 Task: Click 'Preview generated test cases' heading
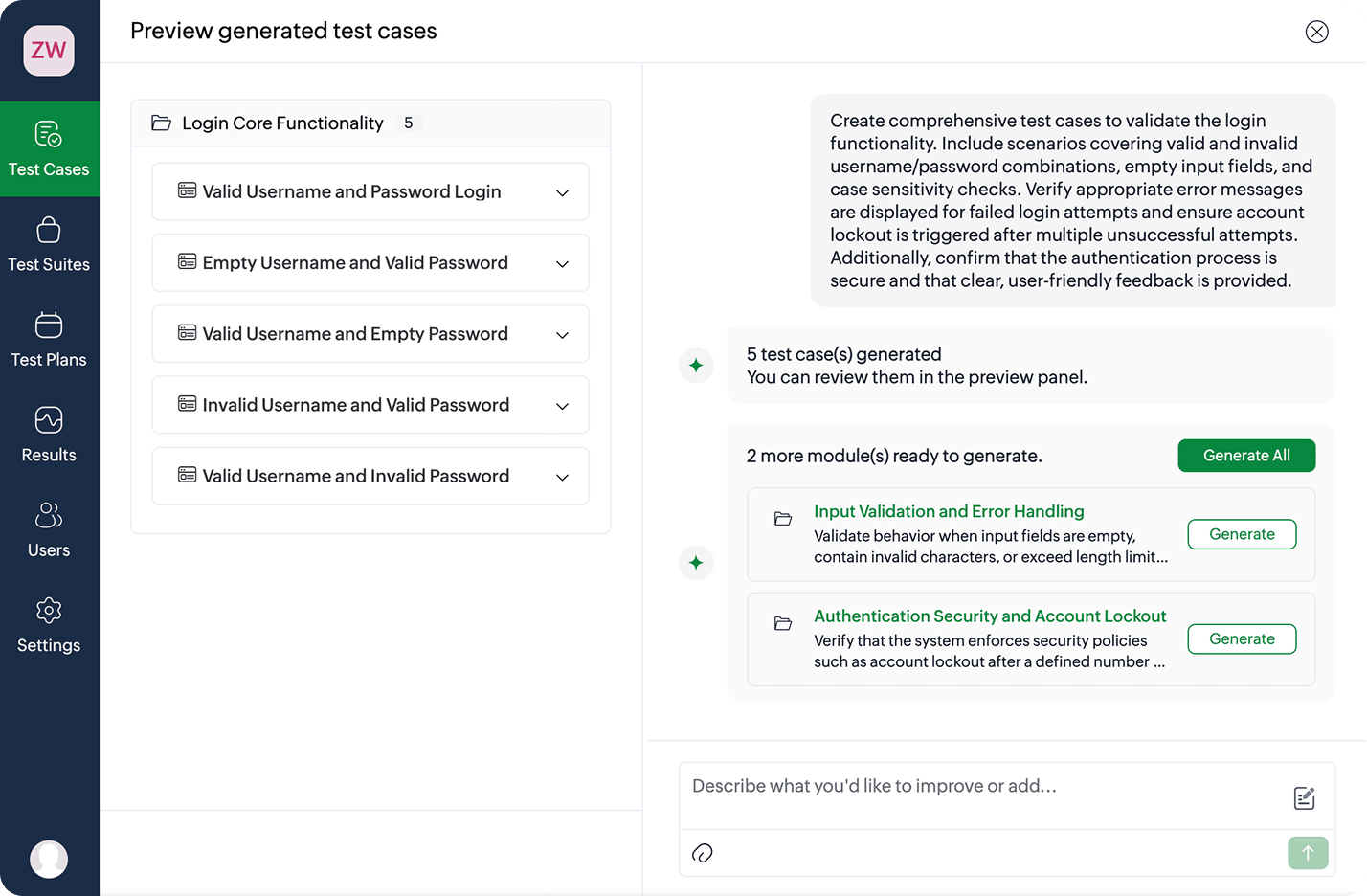[283, 32]
